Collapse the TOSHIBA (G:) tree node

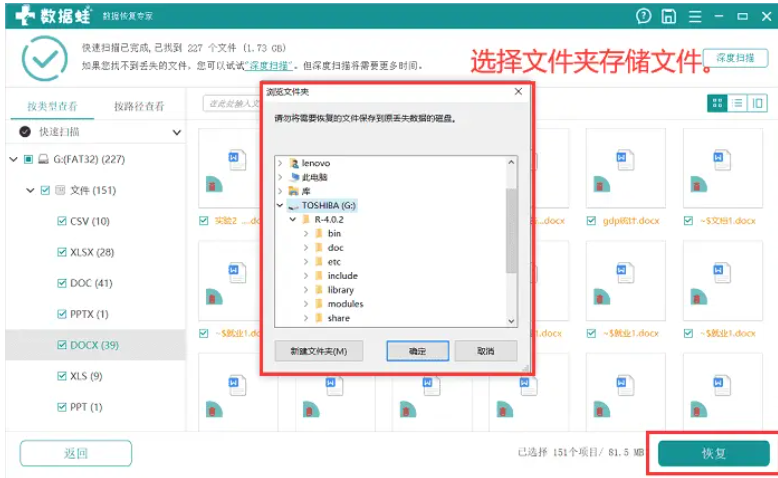tap(280, 205)
